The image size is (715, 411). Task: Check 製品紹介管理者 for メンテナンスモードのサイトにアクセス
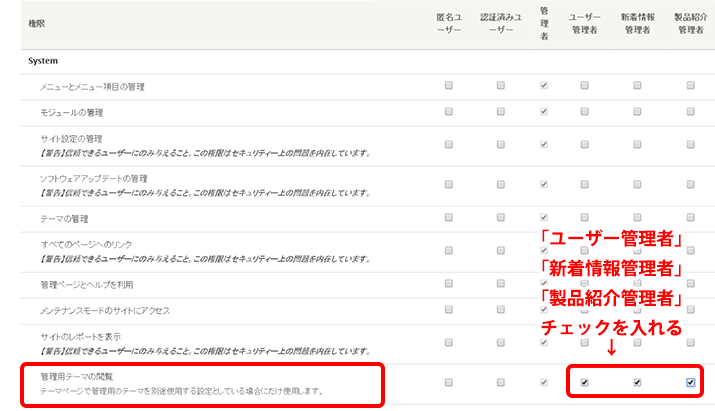coord(690,309)
